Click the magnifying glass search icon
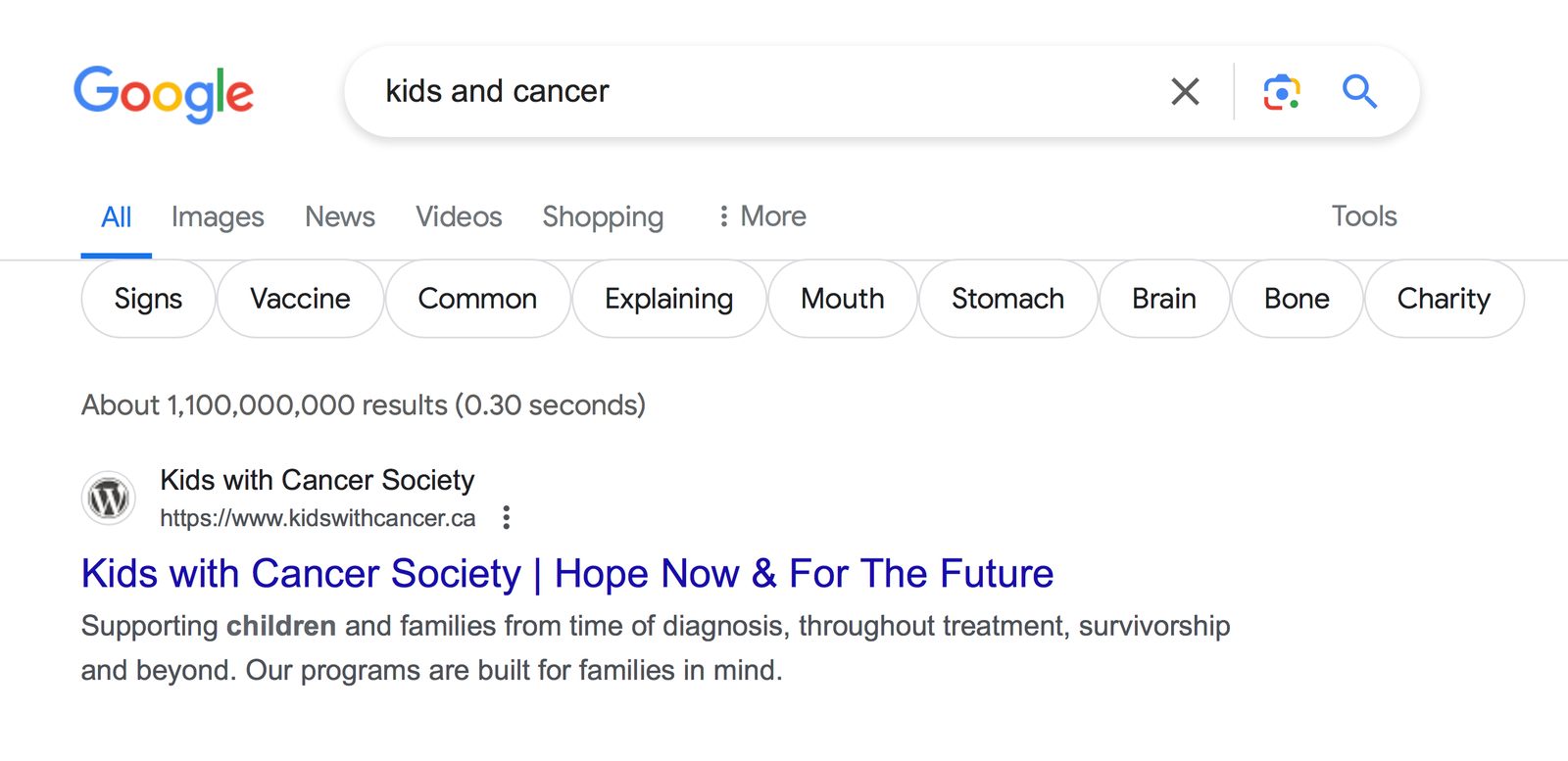Image resolution: width=1568 pixels, height=761 pixels. pyautogui.click(x=1360, y=91)
